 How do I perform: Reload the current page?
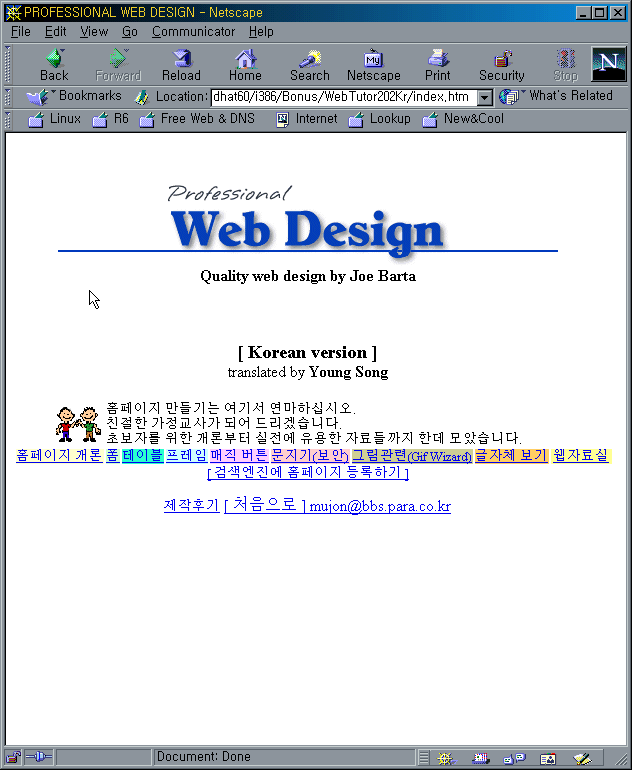click(181, 65)
